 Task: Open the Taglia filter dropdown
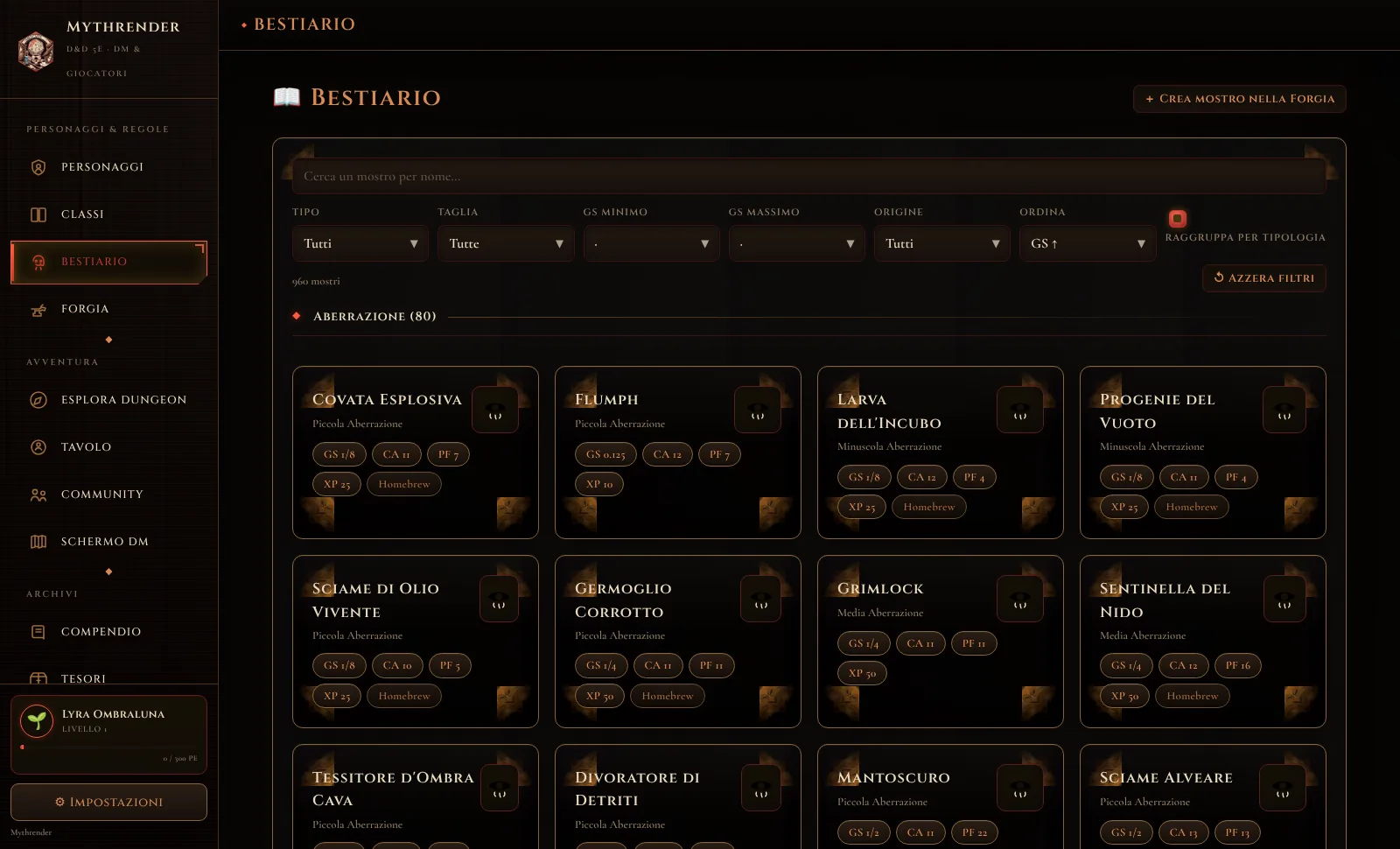tap(506, 243)
